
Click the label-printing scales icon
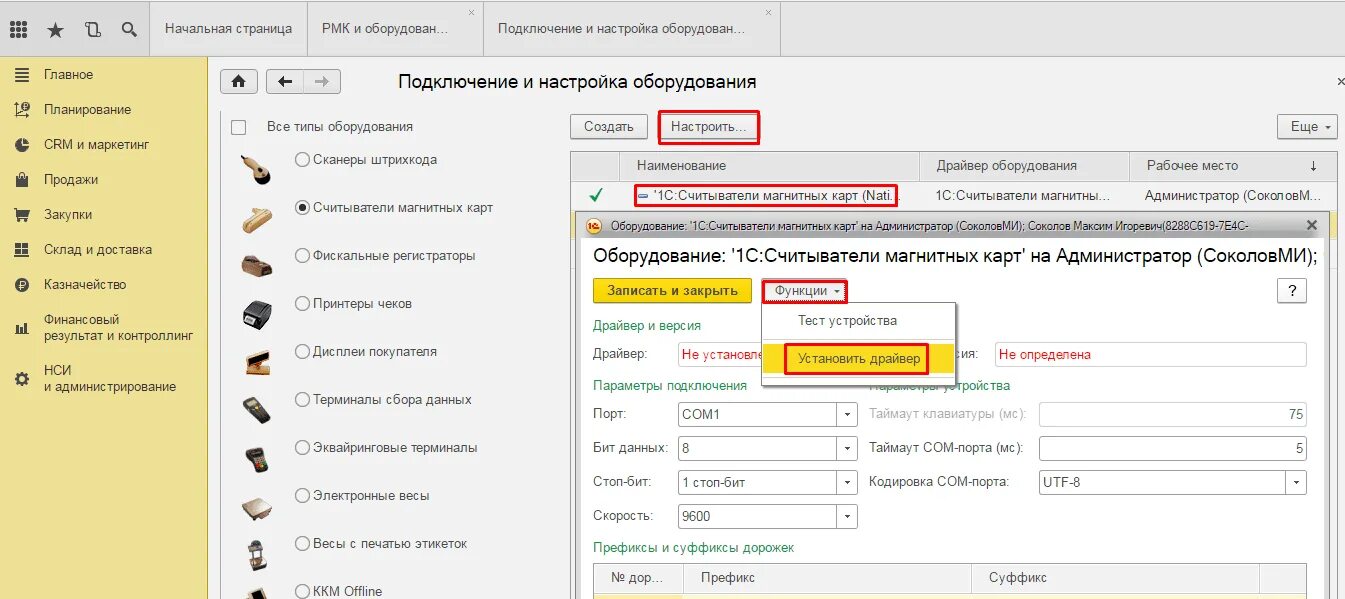257,555
